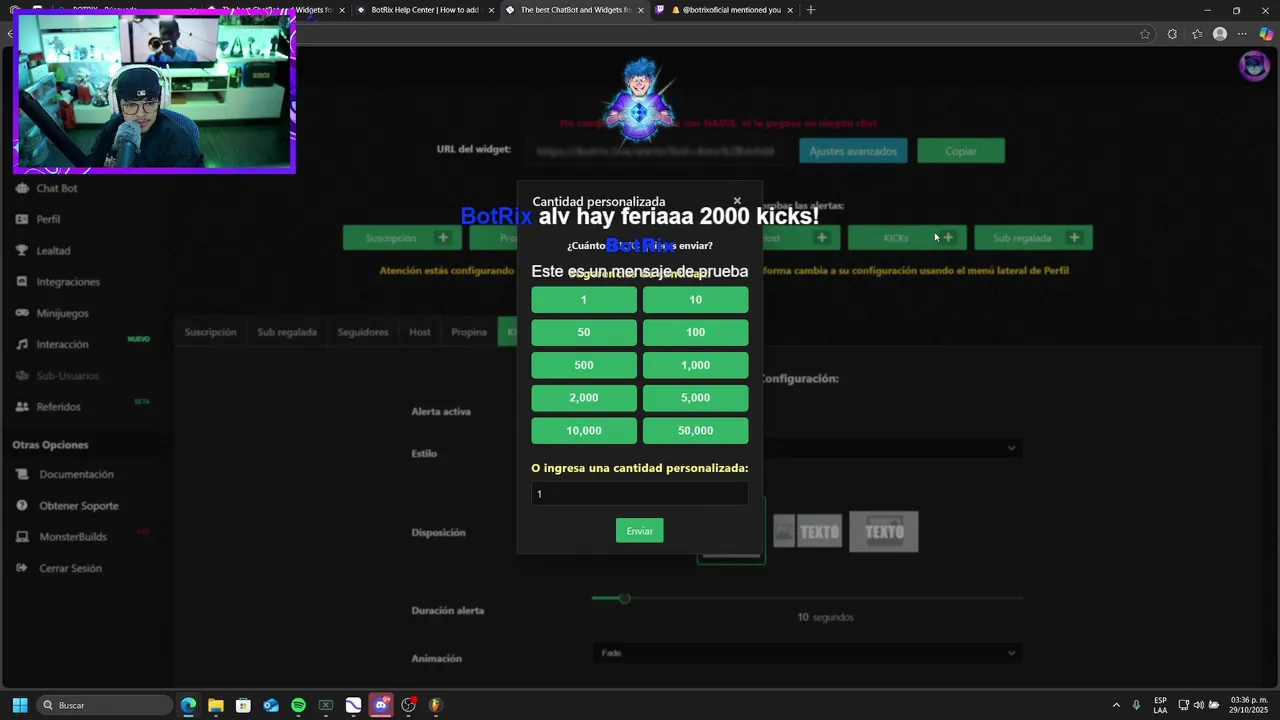Open Microsoft Edge from taskbar
1280x720 pixels.
pos(188,705)
